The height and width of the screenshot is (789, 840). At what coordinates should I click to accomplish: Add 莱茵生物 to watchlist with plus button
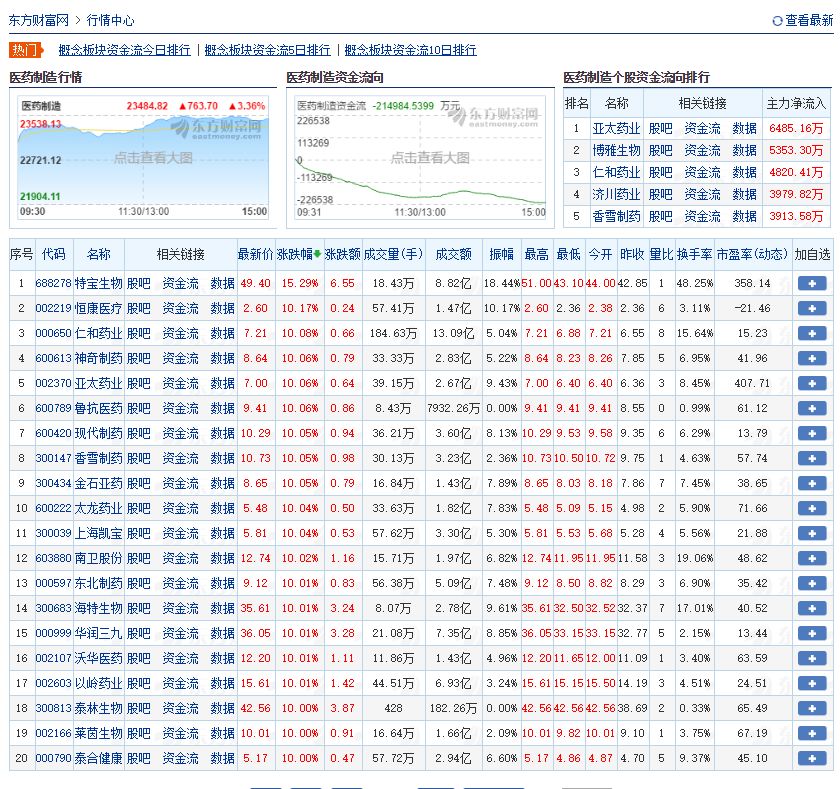[812, 733]
